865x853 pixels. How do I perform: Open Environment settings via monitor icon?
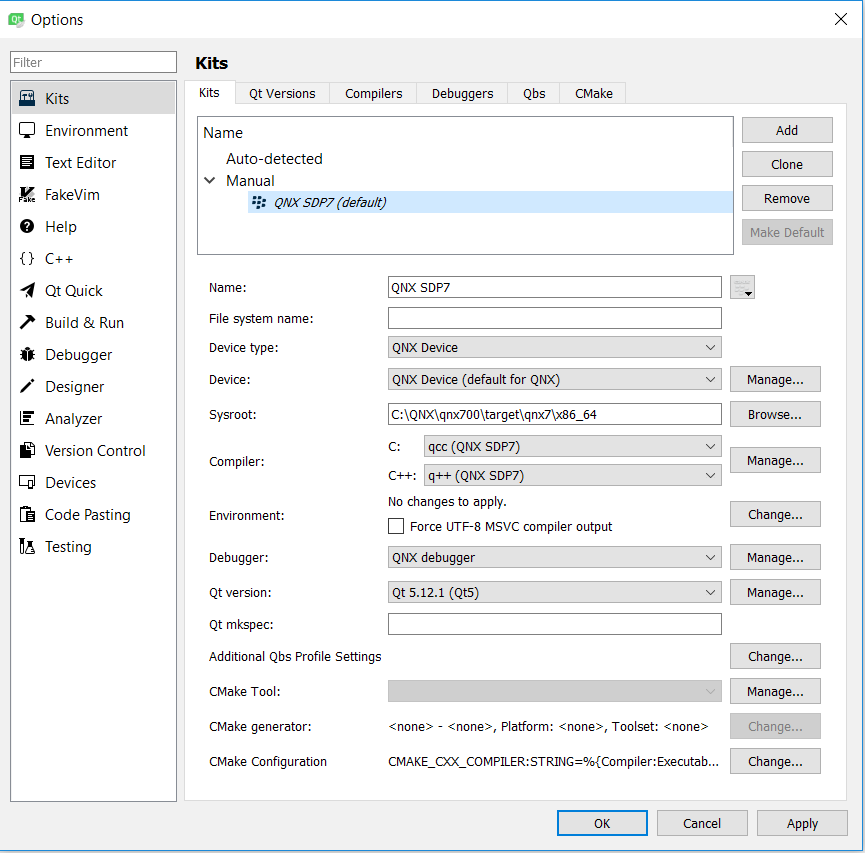click(x=27, y=130)
